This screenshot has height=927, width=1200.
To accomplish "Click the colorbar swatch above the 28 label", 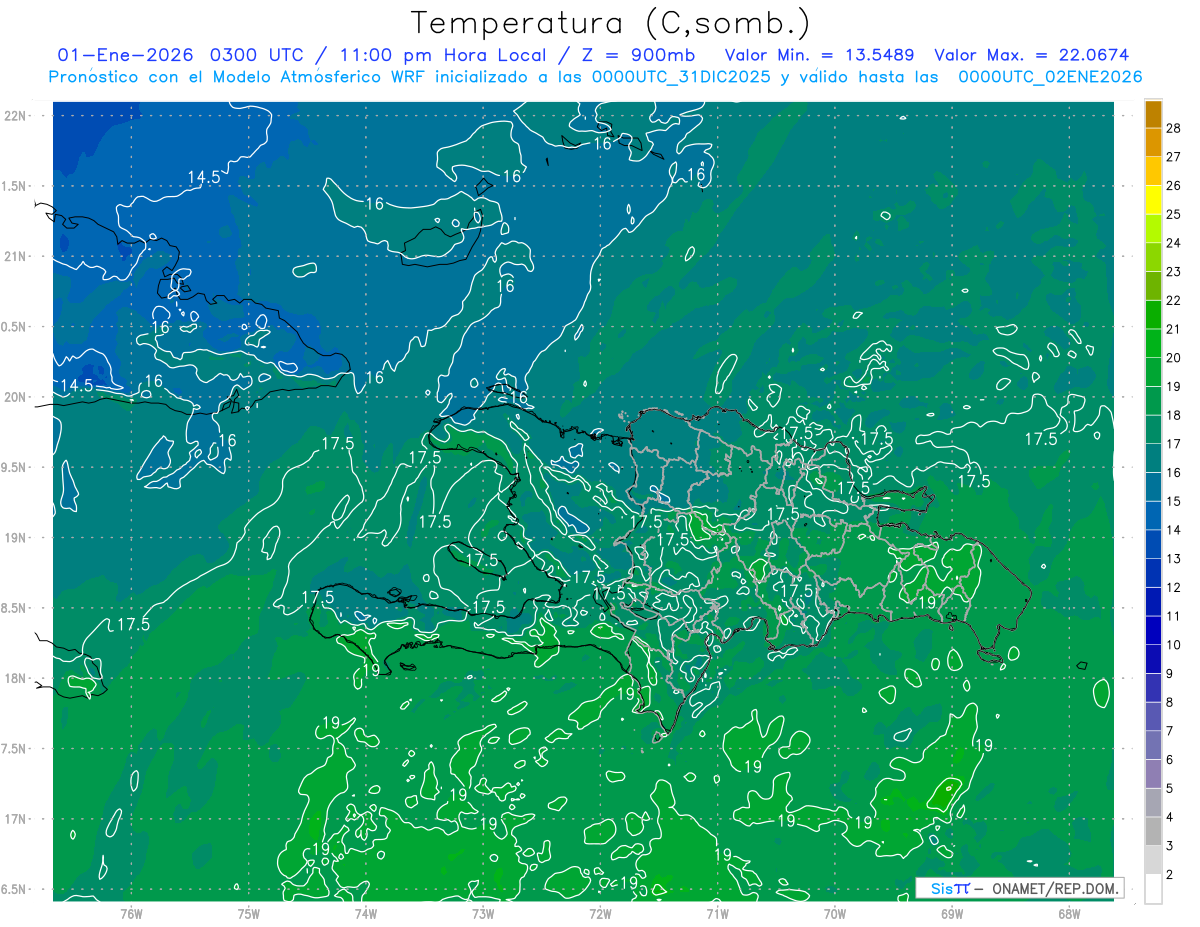I will point(1153,114).
